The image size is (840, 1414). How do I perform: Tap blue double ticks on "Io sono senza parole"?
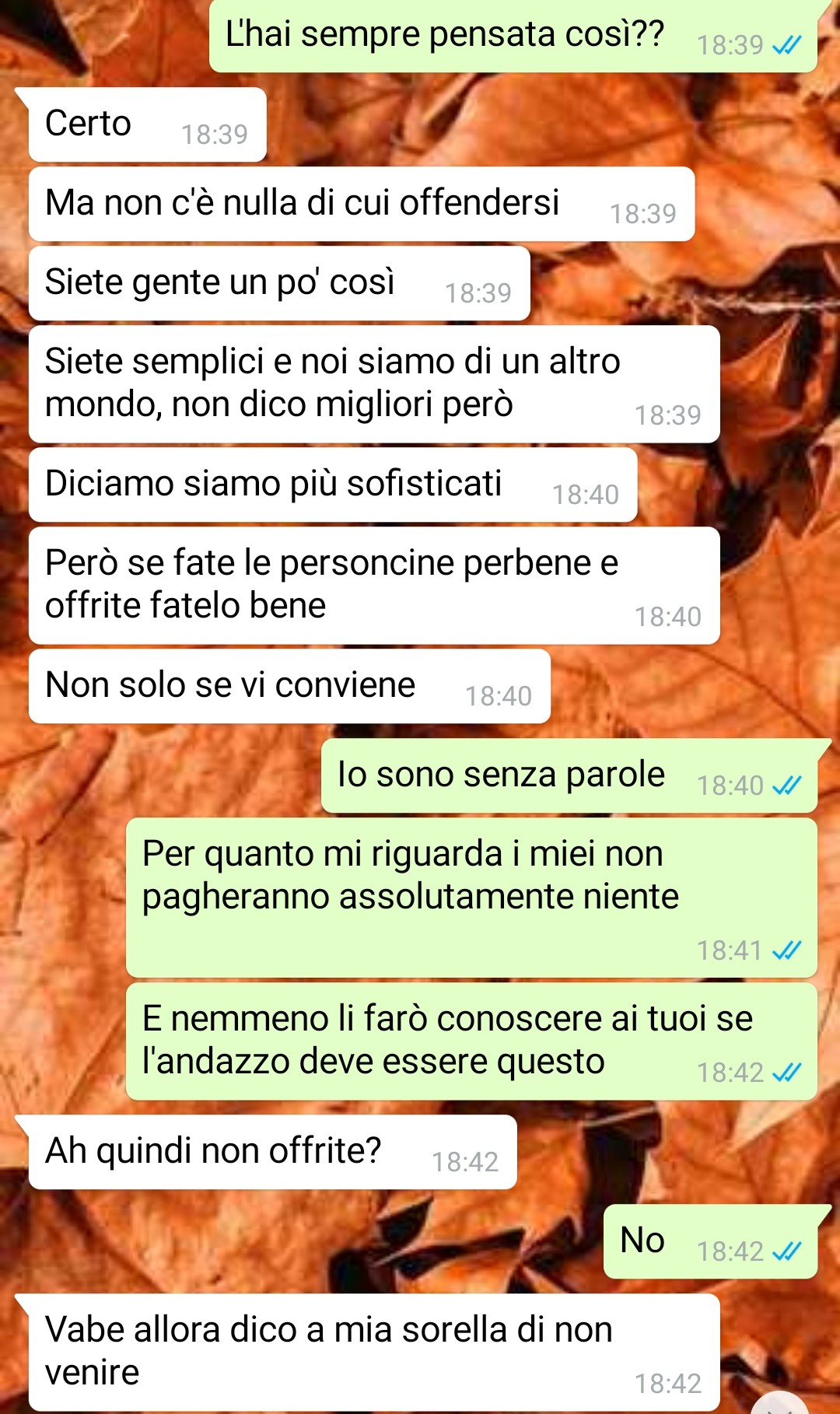click(786, 786)
